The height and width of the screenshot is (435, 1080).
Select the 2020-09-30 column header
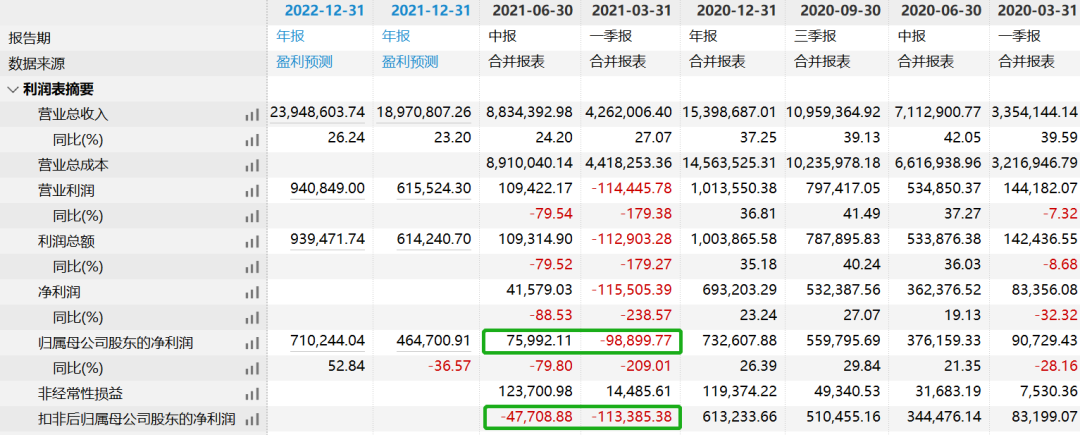tap(840, 10)
